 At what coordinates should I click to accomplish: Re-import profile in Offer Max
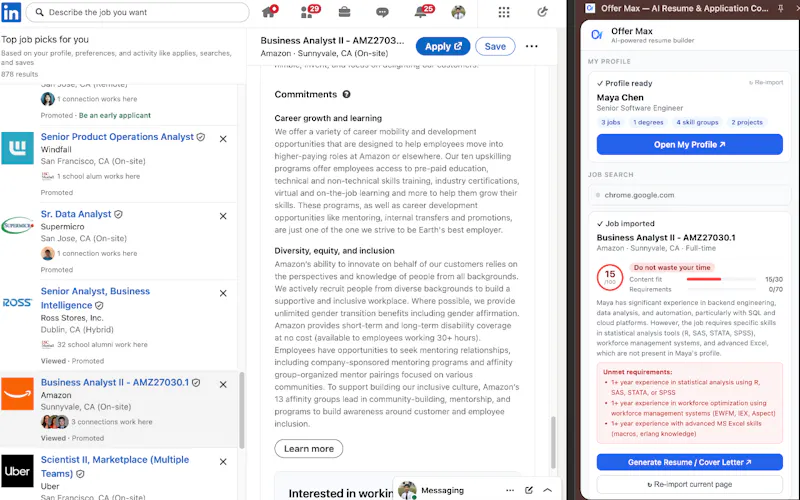point(766,83)
